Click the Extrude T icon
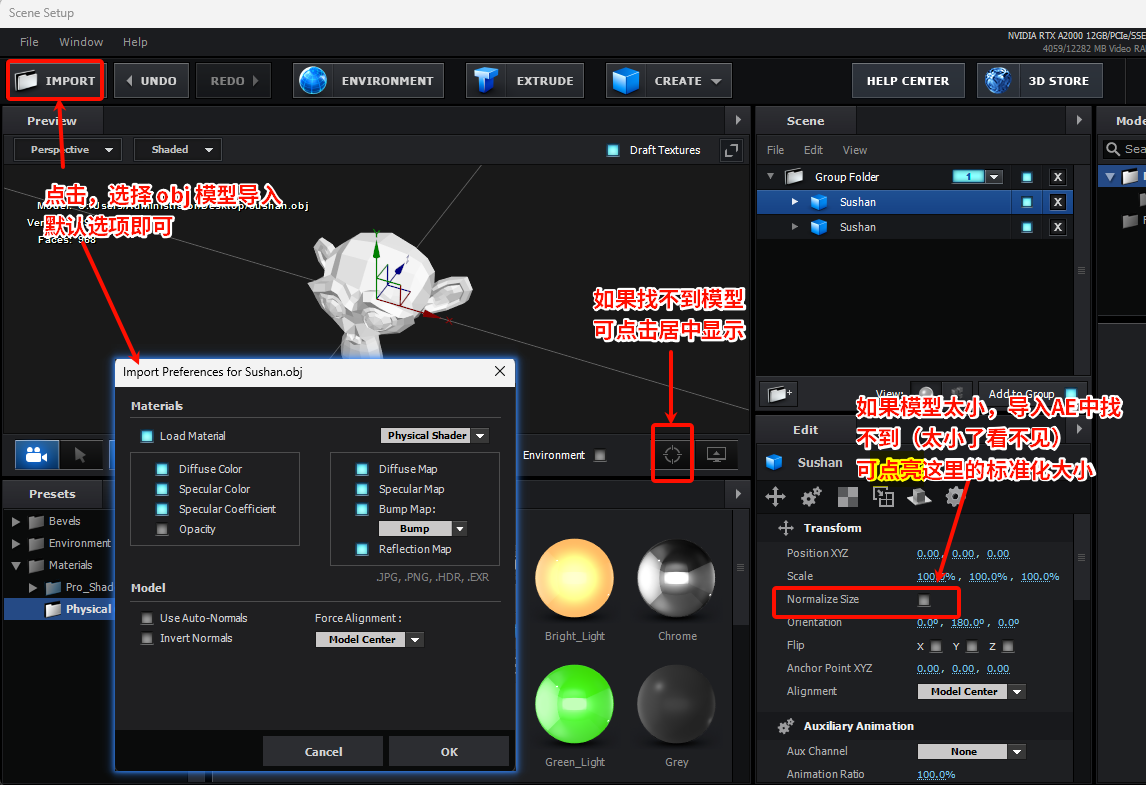The image size is (1146, 785). (485, 80)
